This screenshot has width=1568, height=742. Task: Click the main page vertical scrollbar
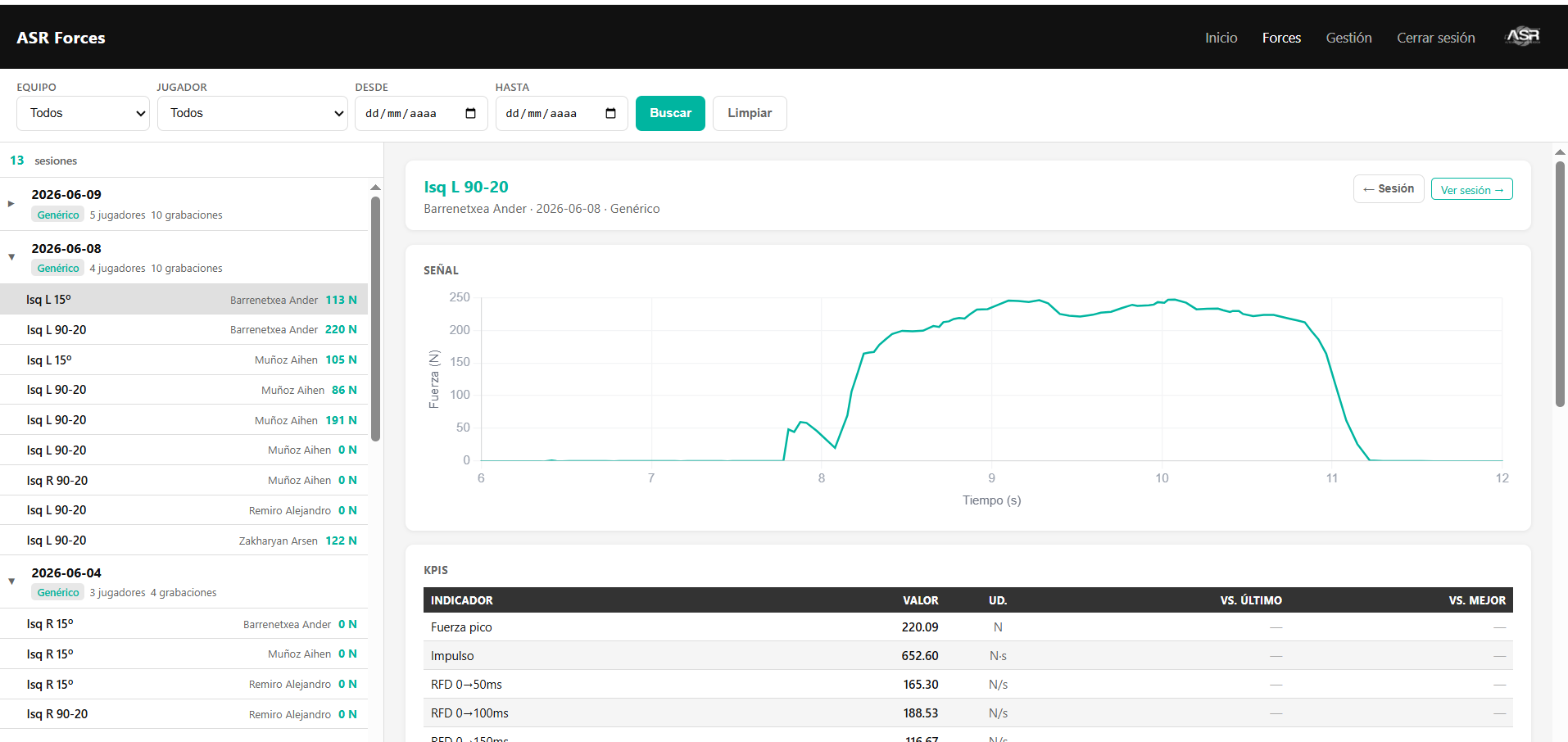[1560, 283]
